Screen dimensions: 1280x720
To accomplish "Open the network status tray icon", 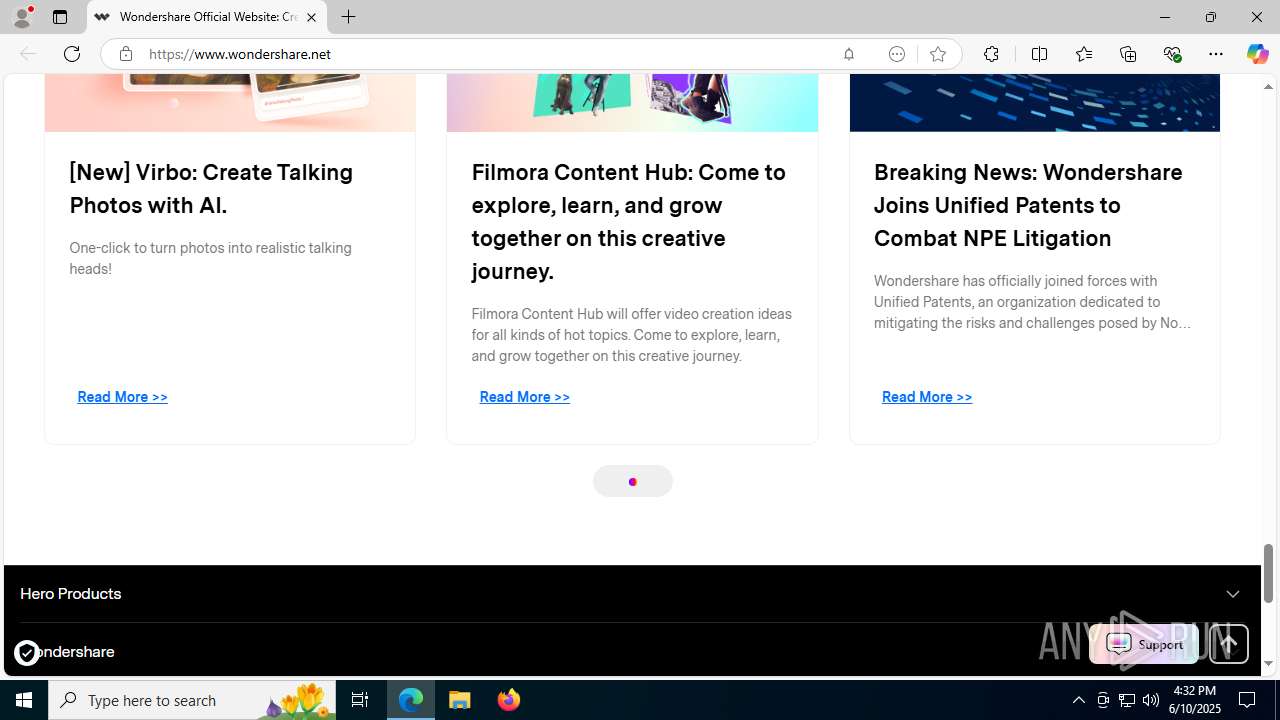I will point(1127,700).
